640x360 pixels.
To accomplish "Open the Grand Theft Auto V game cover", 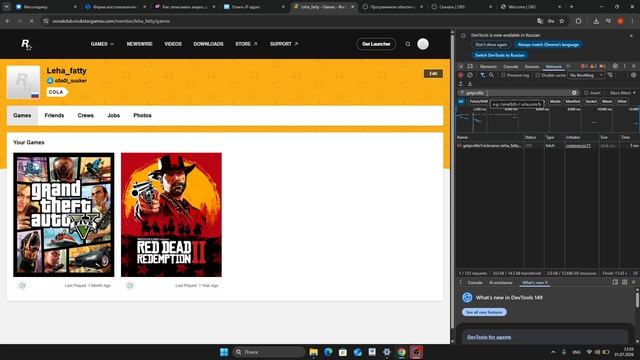I will click(64, 215).
